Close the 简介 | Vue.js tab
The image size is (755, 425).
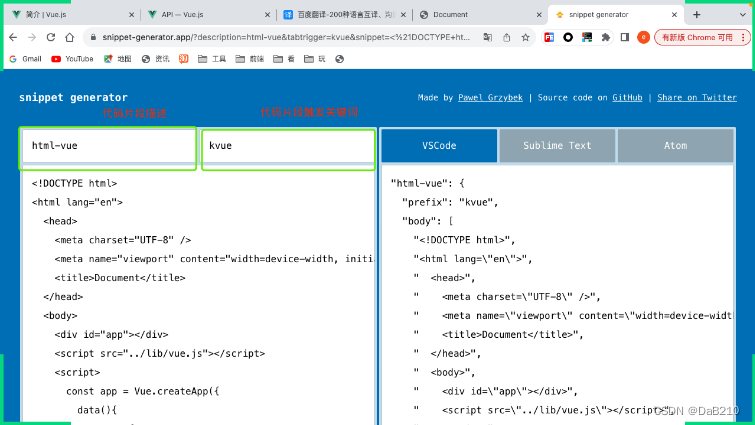[131, 15]
